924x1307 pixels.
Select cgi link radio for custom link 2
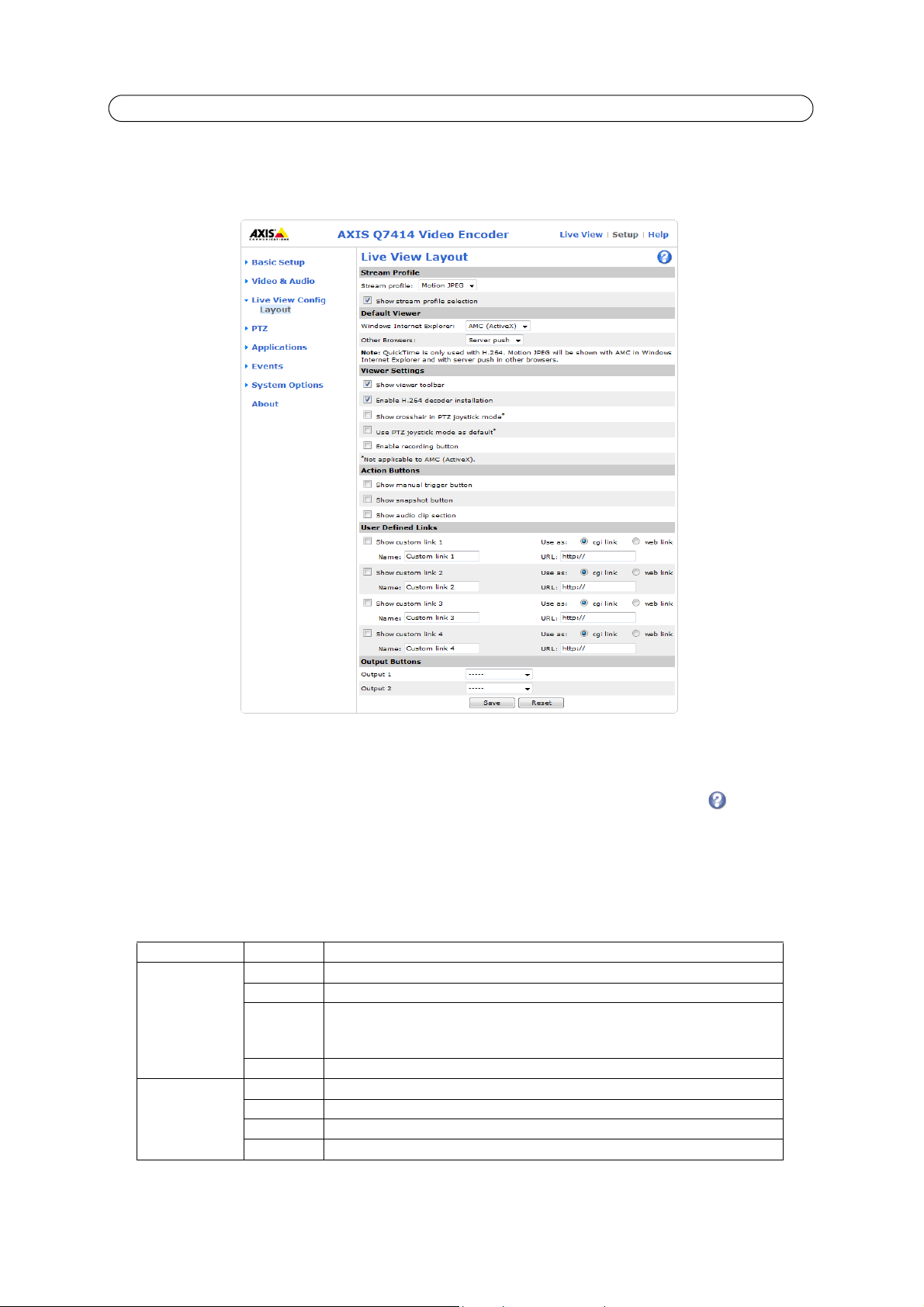tap(584, 572)
